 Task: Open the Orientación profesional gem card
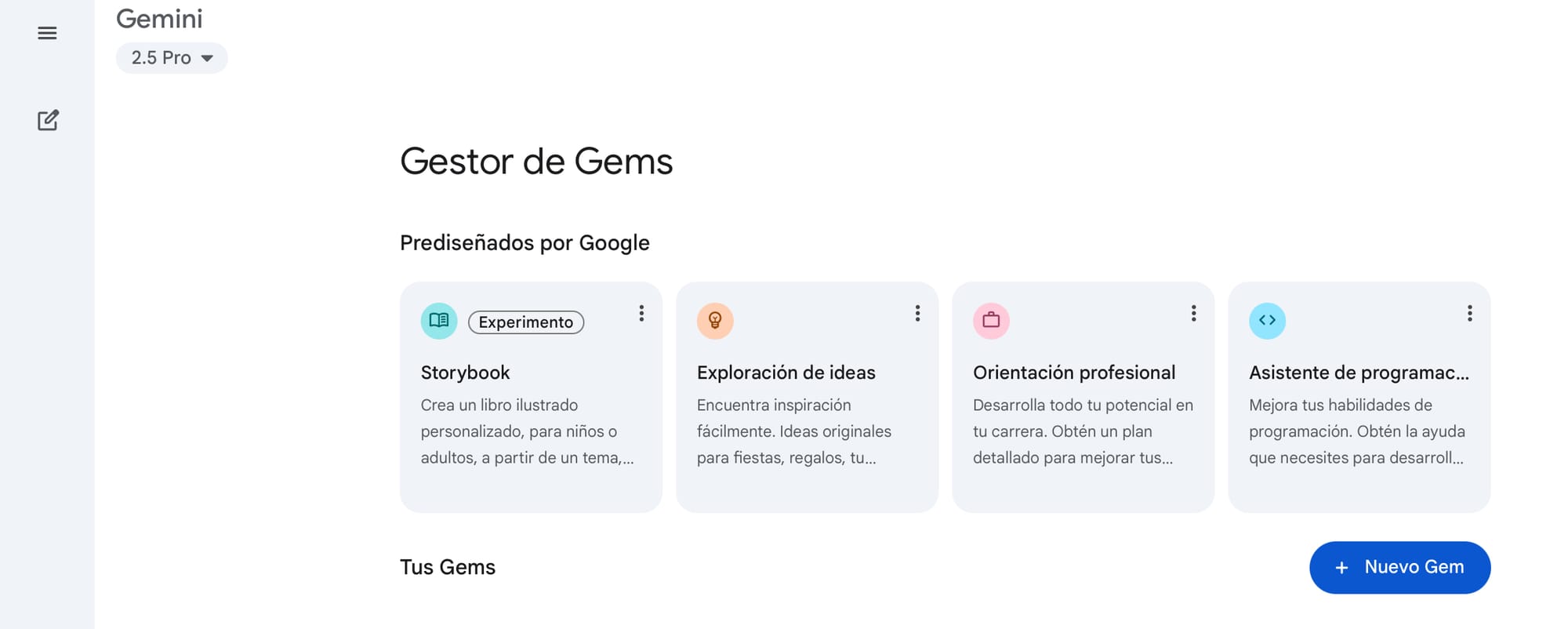coord(1083,397)
